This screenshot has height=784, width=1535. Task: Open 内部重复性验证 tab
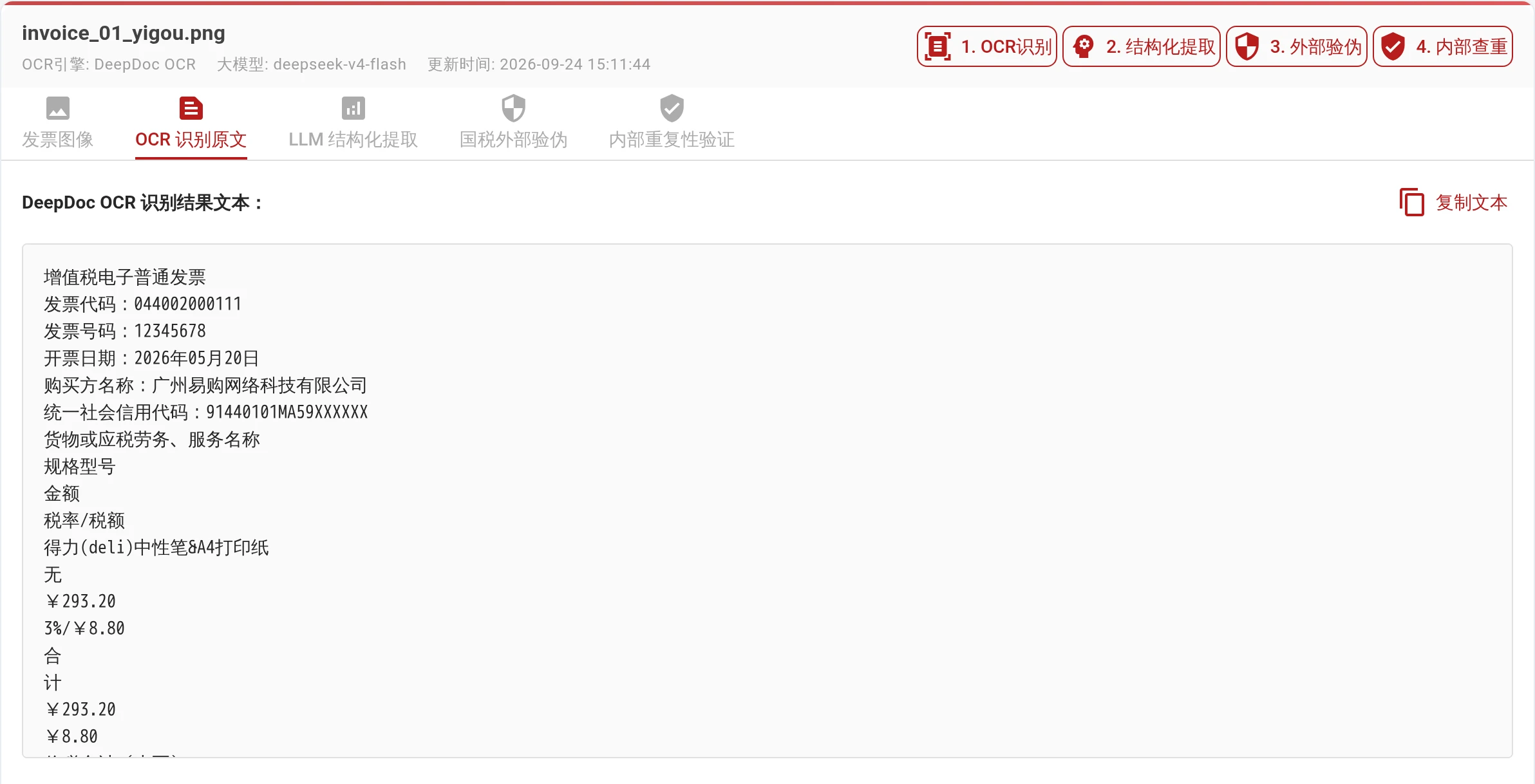(x=672, y=124)
